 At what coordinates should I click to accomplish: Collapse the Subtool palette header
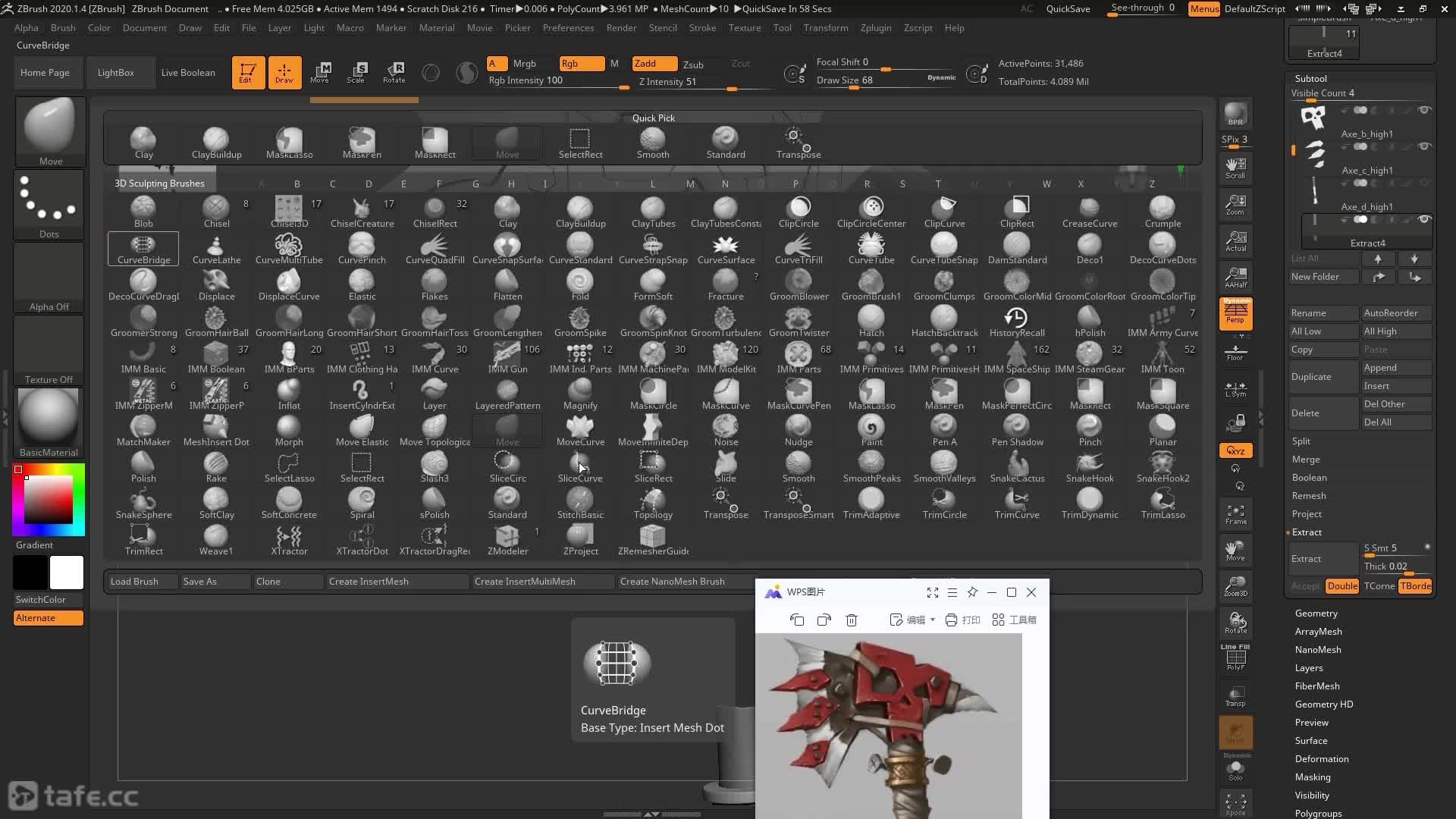pyautogui.click(x=1310, y=78)
